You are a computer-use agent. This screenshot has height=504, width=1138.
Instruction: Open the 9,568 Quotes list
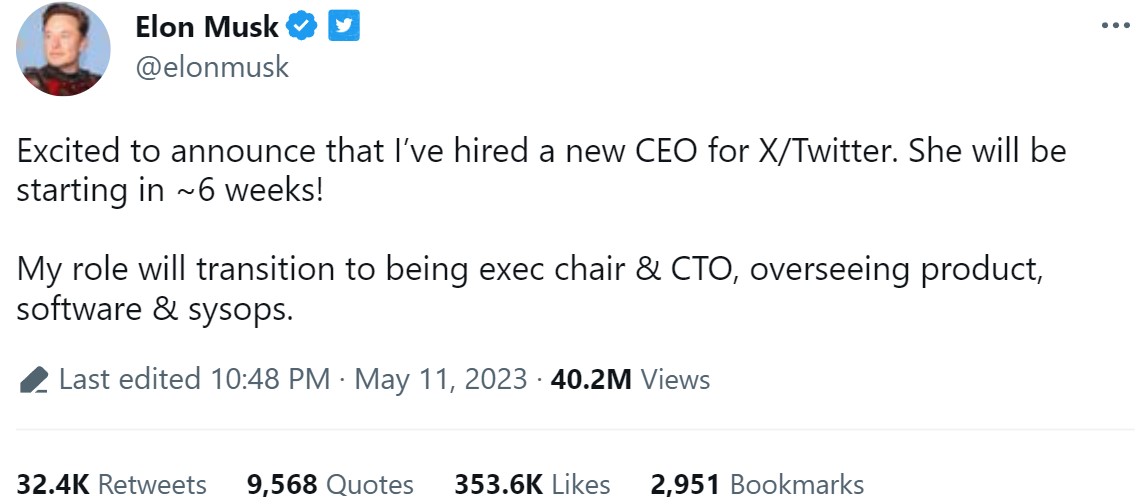pyautogui.click(x=330, y=485)
